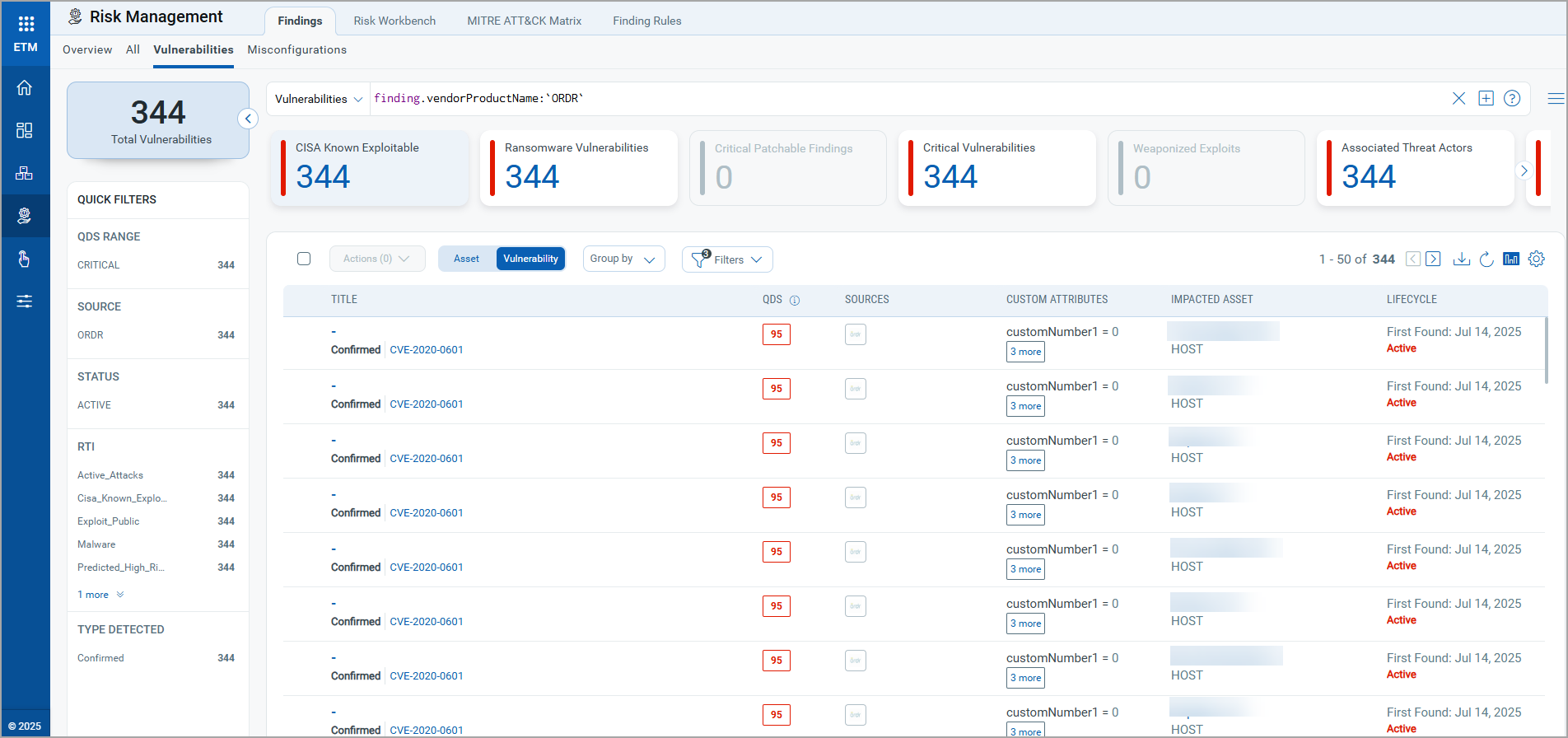The width and height of the screenshot is (1568, 738).
Task: Switch to the Risk Workbench tab
Action: point(394,21)
